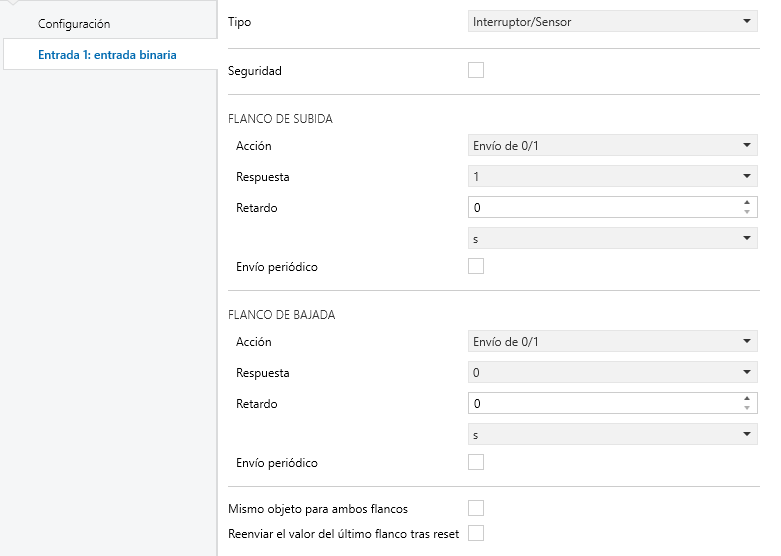This screenshot has height=556, width=781.
Task: Open Respuesta dropdown showing value 1
Action: coord(613,176)
